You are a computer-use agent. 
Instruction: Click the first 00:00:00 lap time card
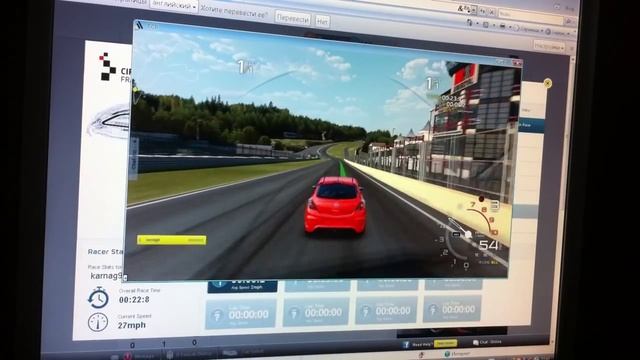click(241, 314)
